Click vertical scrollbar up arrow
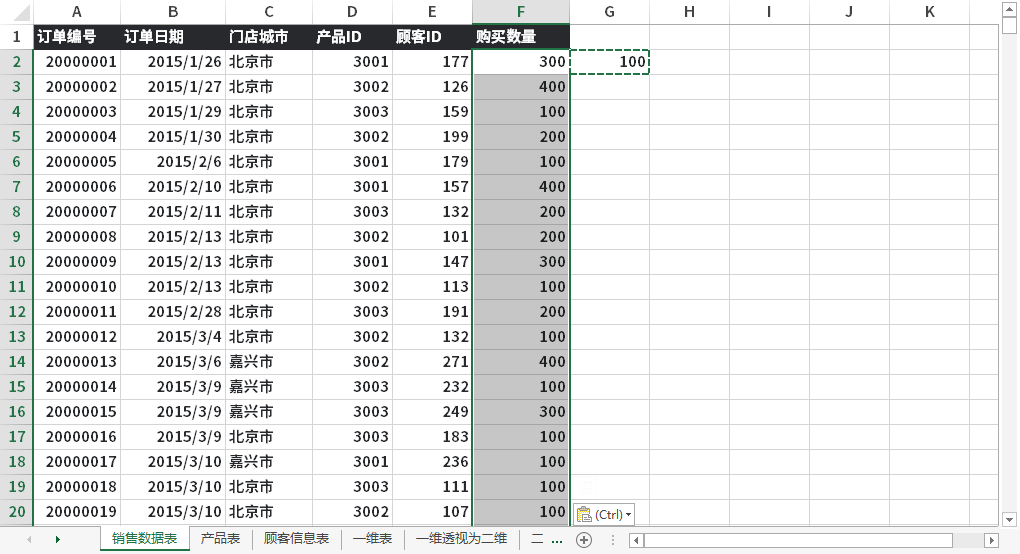The width and height of the screenshot is (1020, 554). point(1010,8)
